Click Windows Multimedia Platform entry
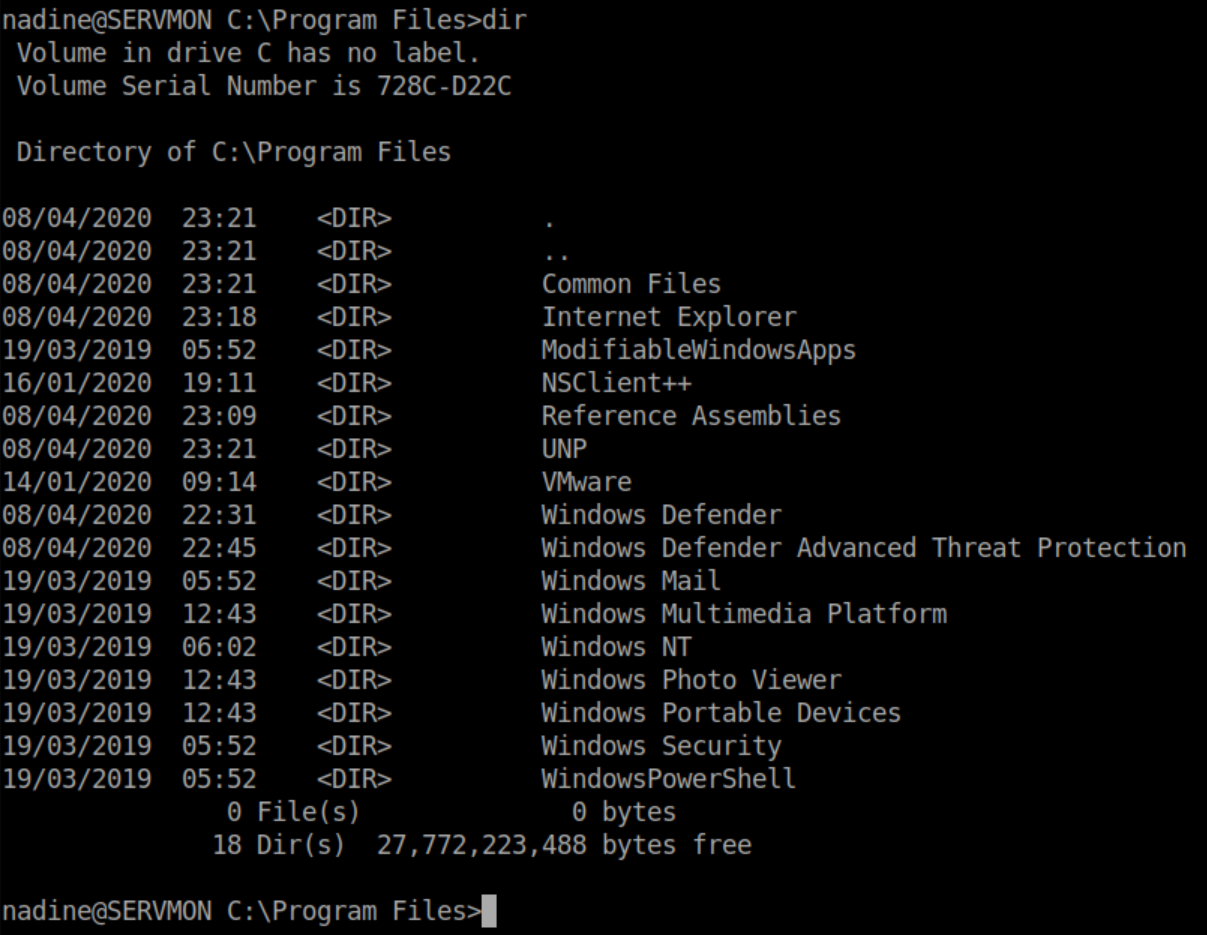This screenshot has height=935, width=1207. click(743, 614)
